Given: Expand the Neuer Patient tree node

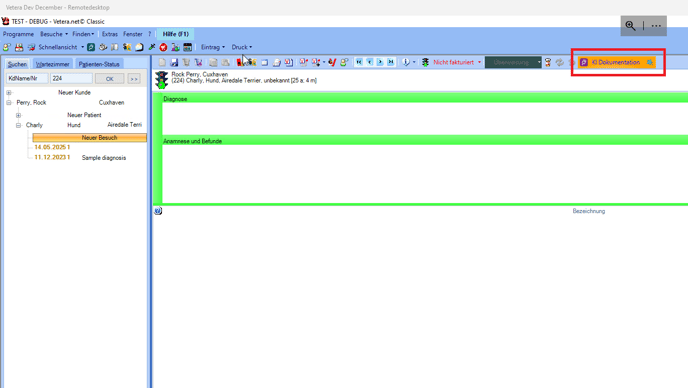Looking at the screenshot, I should (18, 115).
